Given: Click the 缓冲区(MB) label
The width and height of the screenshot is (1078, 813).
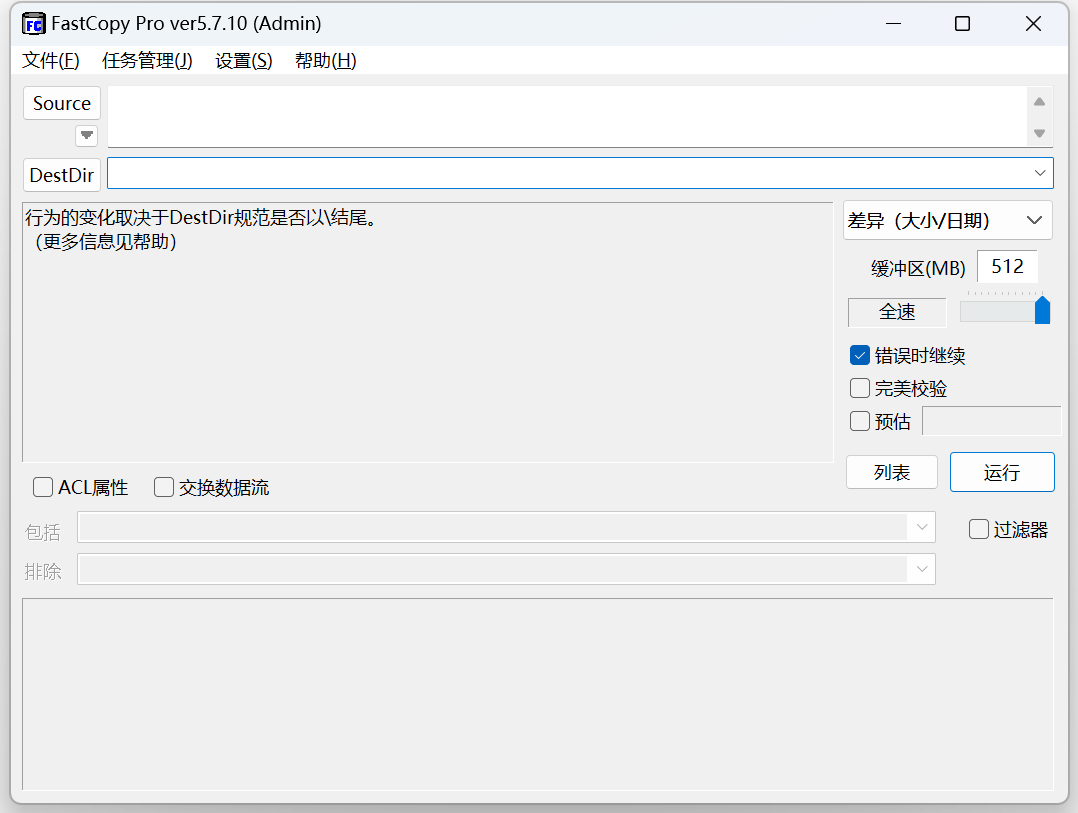Looking at the screenshot, I should coord(918,268).
